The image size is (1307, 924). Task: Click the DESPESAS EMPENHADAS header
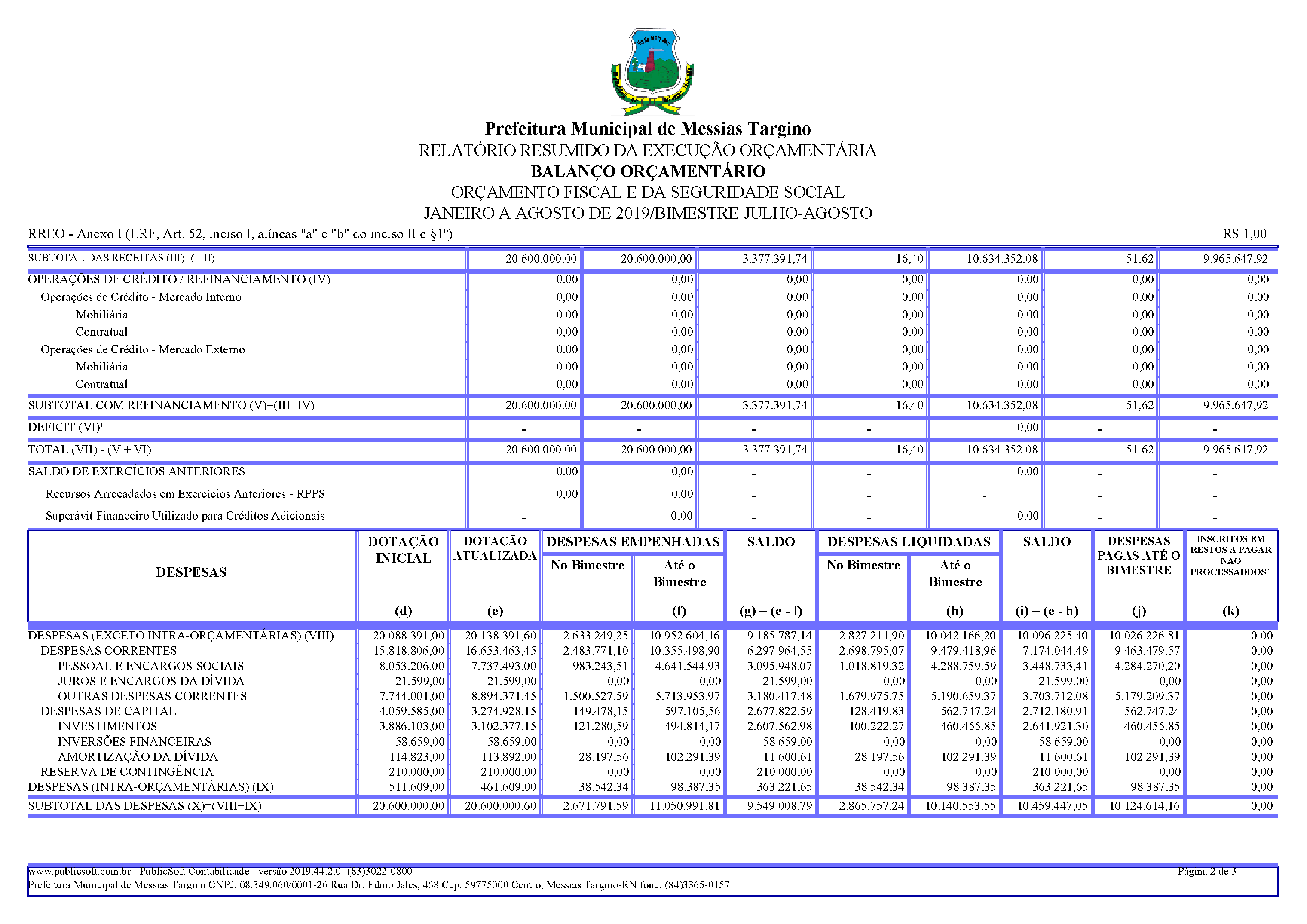point(633,542)
